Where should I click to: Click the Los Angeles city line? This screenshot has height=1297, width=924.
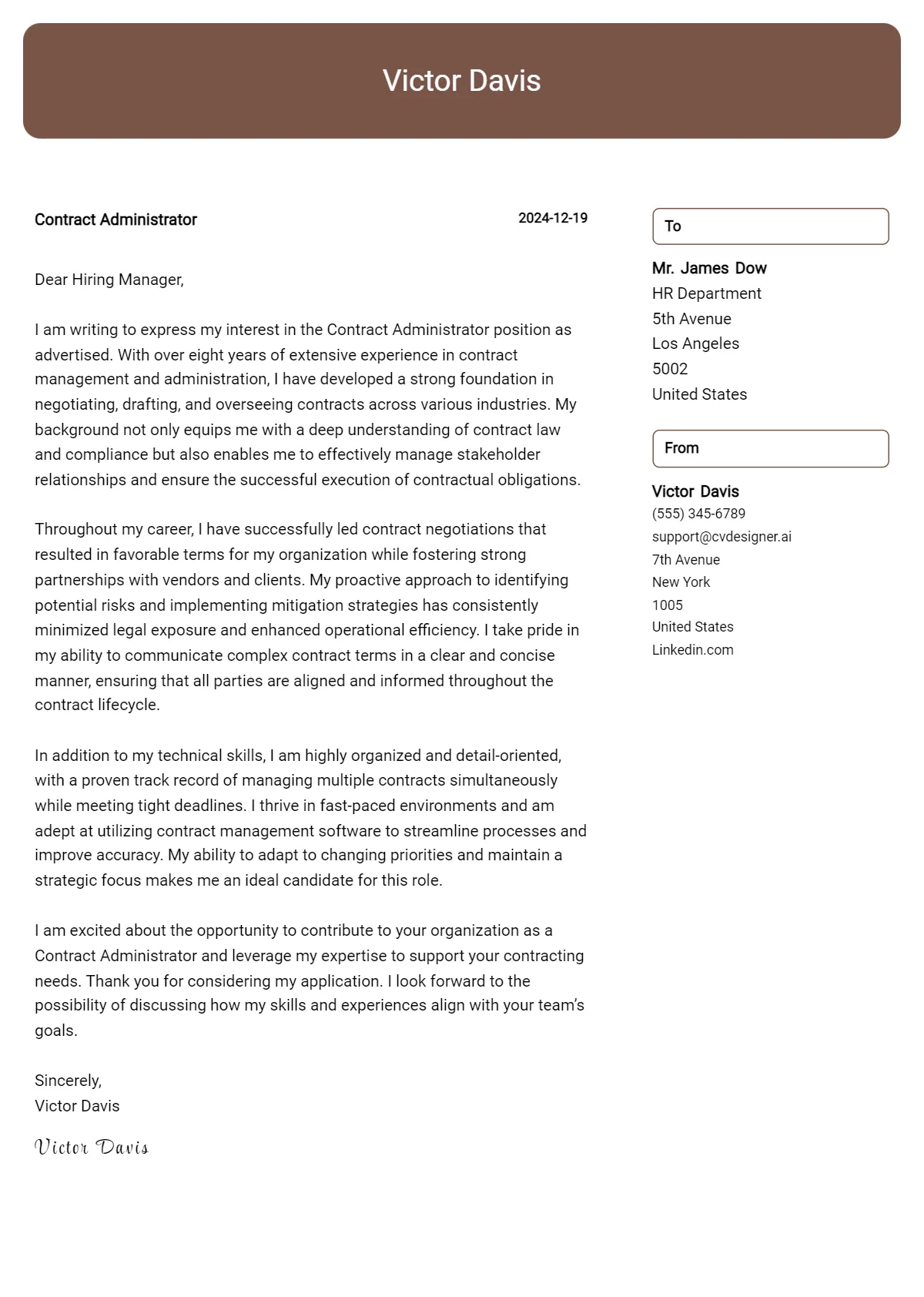point(695,344)
